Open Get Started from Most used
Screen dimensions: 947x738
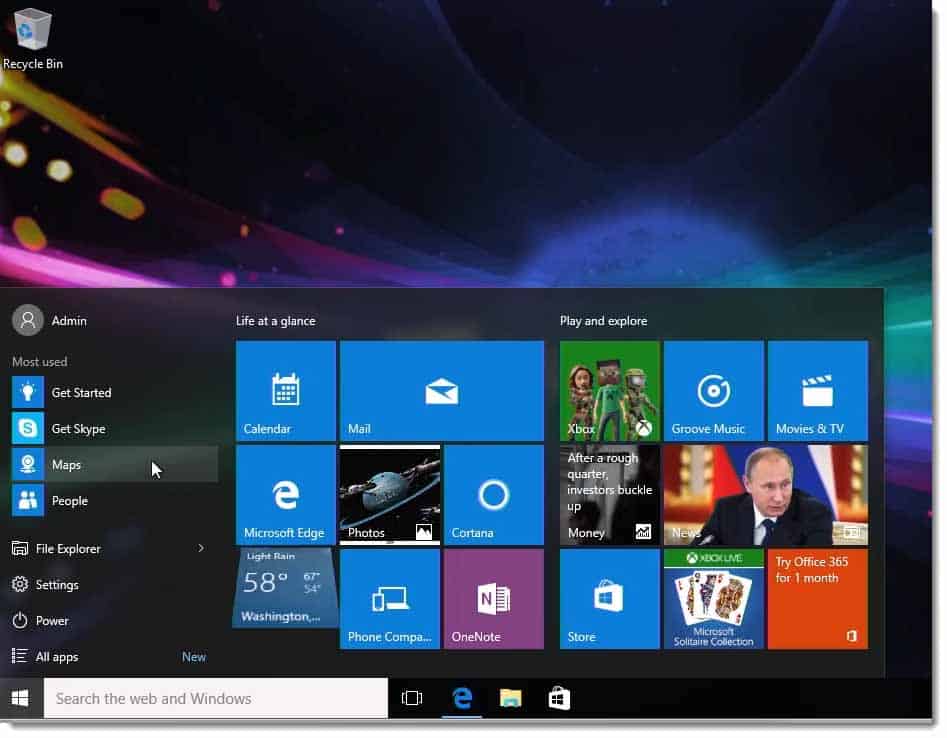[115, 393]
